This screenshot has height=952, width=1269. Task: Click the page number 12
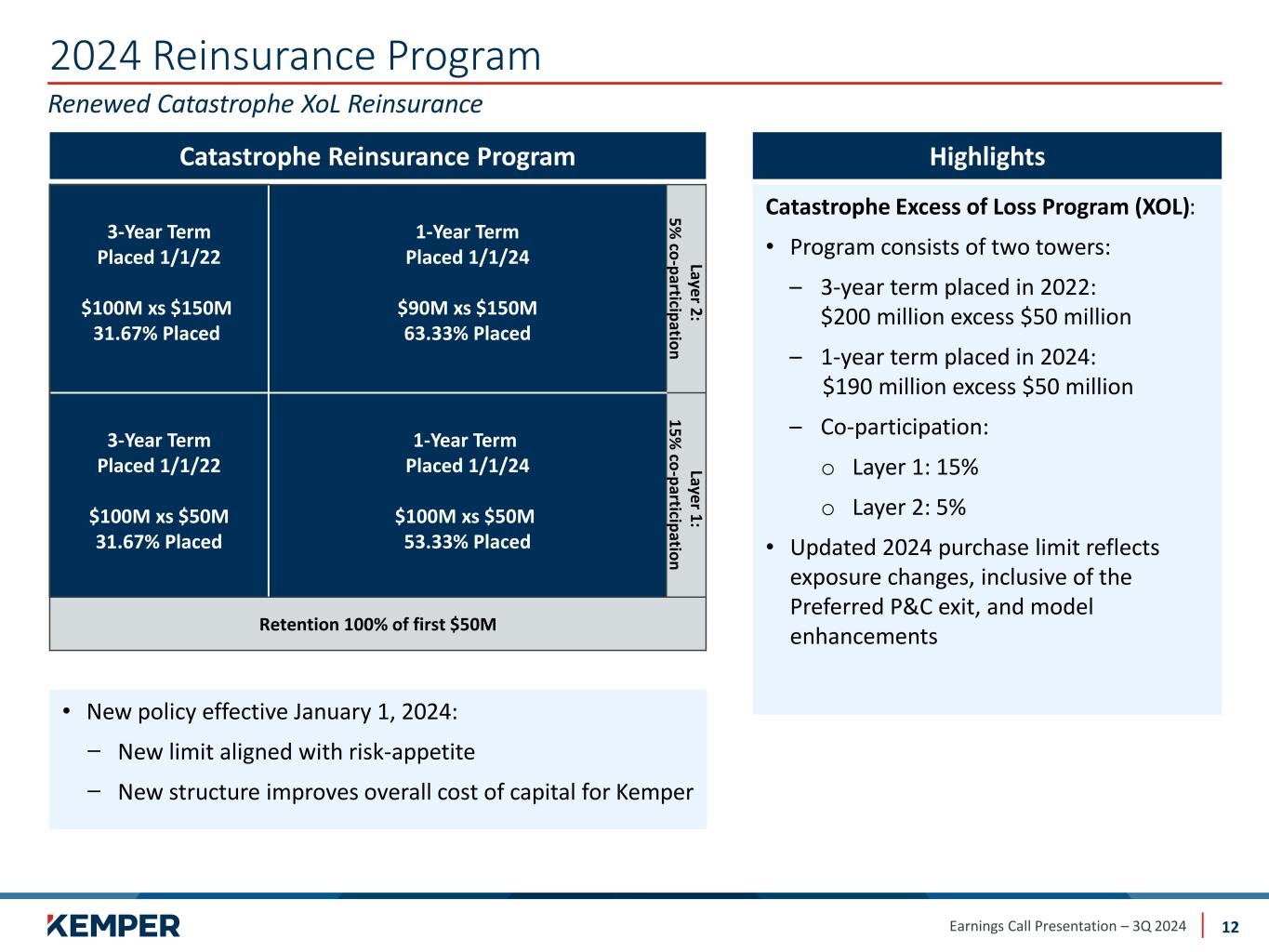tap(1230, 927)
